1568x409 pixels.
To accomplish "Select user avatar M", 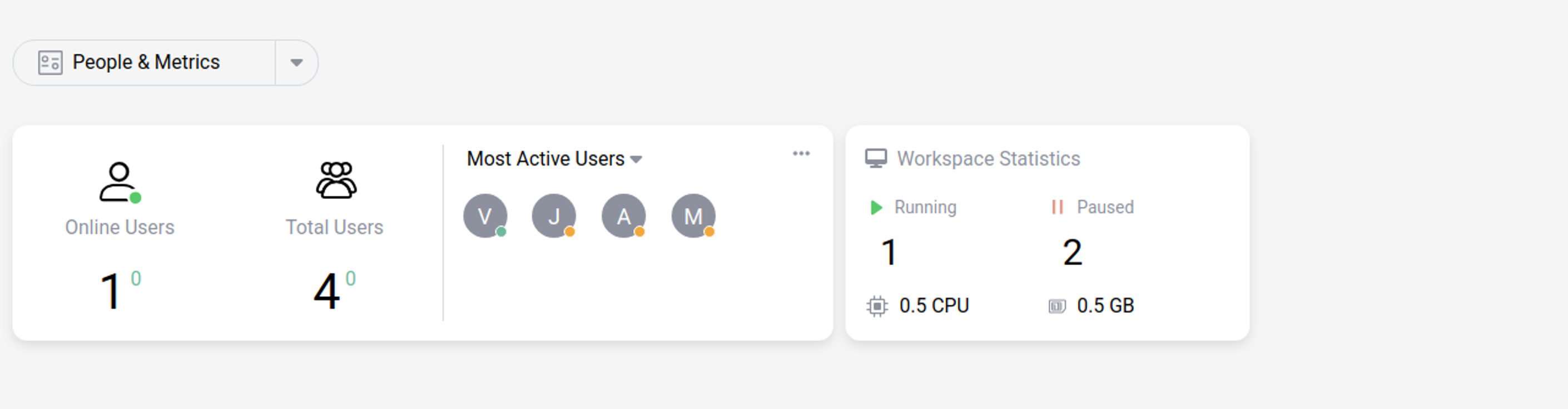I will pos(693,216).
